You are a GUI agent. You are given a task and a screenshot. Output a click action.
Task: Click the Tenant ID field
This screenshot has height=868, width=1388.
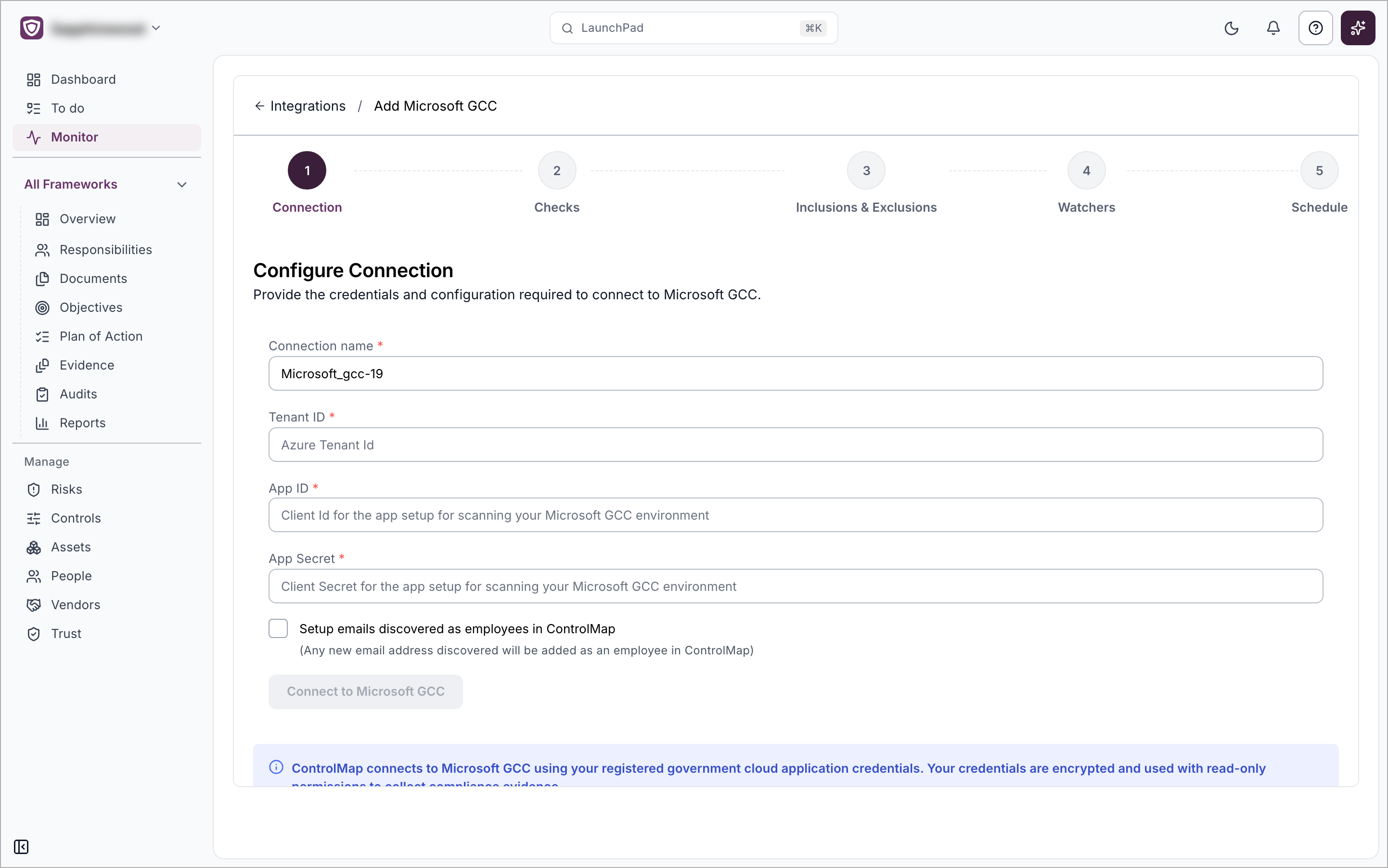coord(796,445)
